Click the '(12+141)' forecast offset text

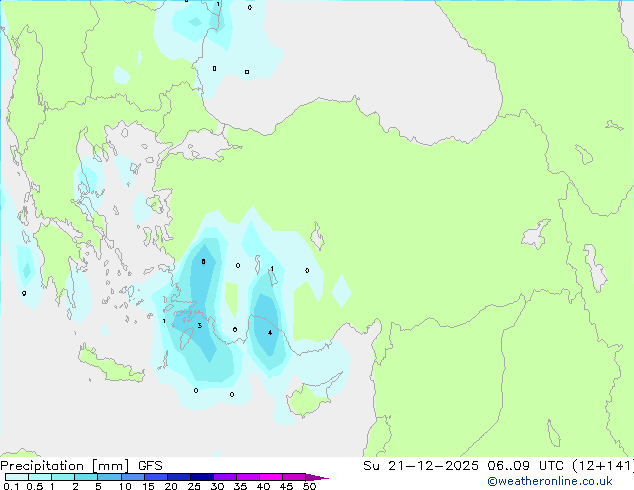click(x=603, y=466)
